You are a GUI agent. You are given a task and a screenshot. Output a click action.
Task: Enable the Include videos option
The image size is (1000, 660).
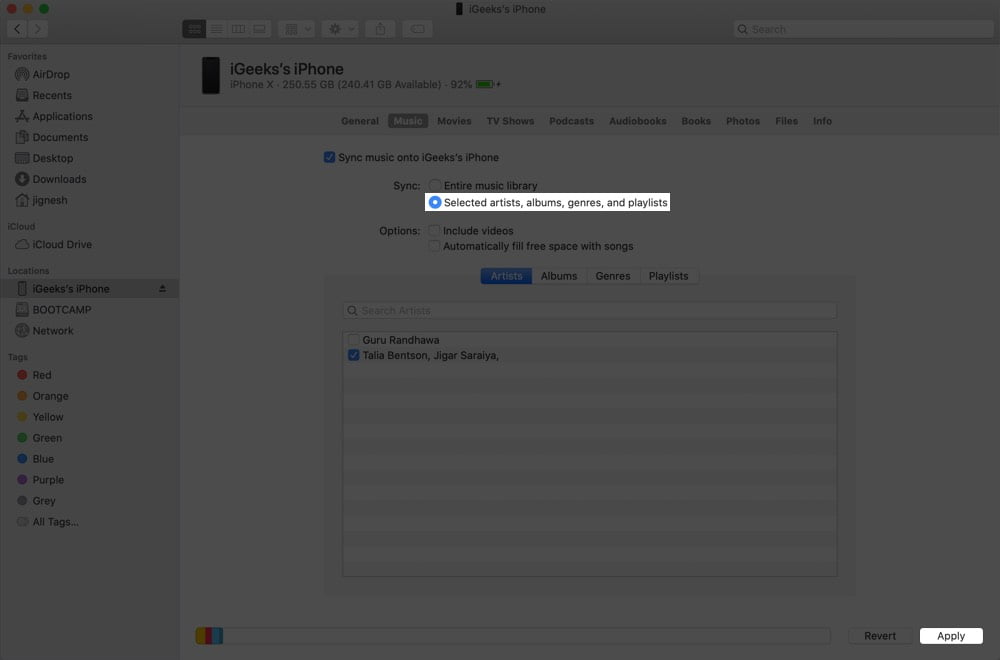434,230
